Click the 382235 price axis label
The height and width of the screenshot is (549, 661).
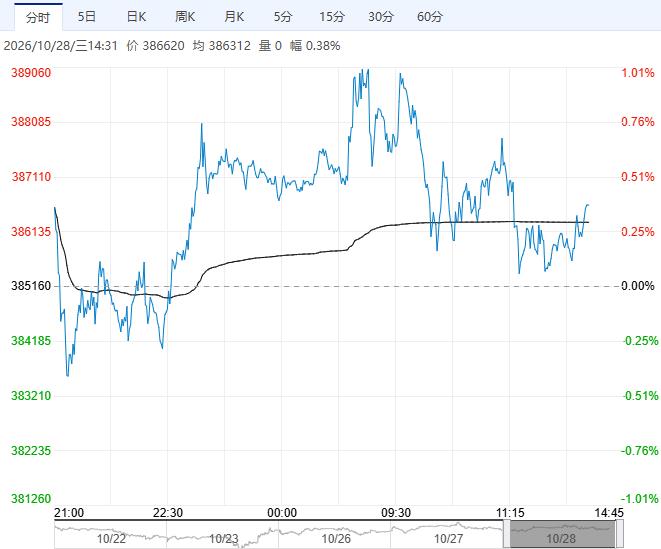tap(31, 451)
